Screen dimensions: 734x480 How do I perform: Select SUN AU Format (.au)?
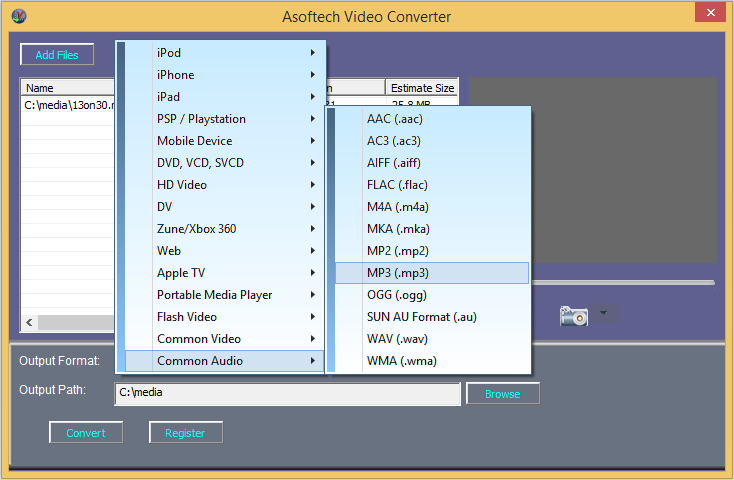[x=432, y=317]
